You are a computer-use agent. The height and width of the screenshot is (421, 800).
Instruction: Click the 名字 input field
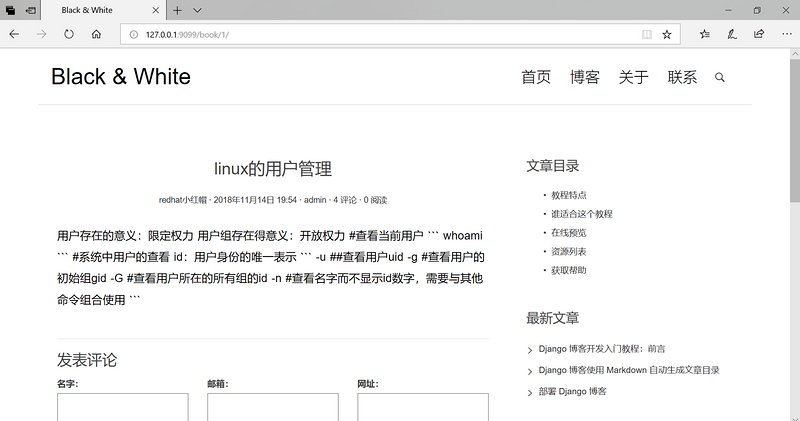[123, 407]
